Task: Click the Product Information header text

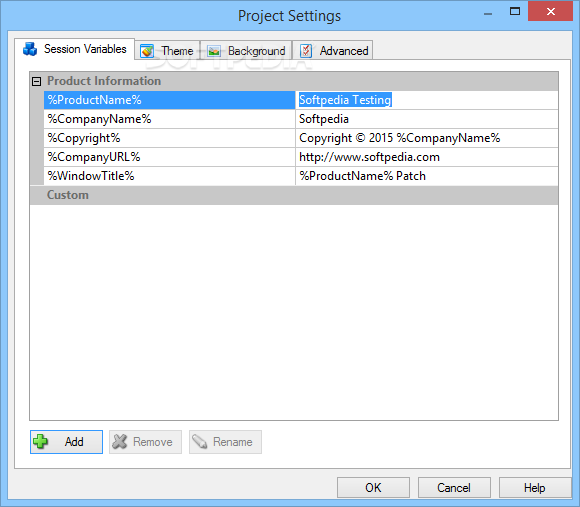Action: (x=104, y=81)
